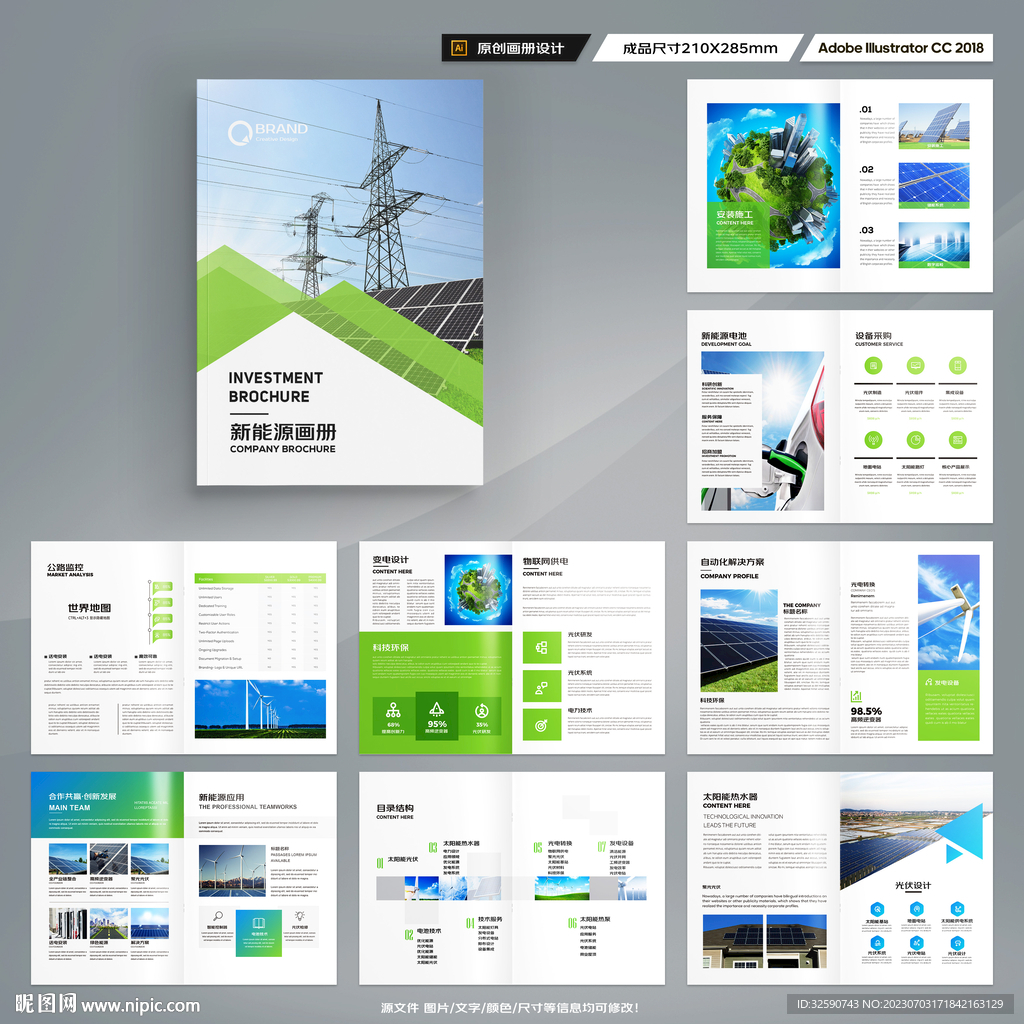The width and height of the screenshot is (1024, 1024).
Task: Click the 安装施工 green overlay title
Action: 734,214
